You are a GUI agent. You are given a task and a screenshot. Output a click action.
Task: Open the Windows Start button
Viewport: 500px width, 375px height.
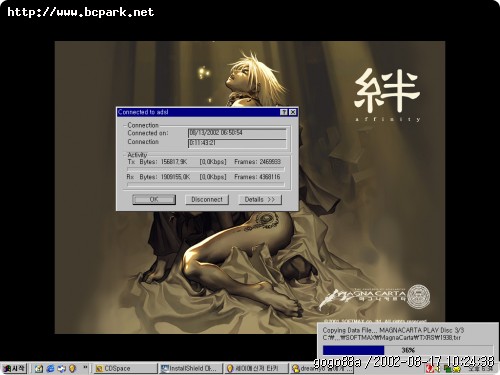point(14,368)
